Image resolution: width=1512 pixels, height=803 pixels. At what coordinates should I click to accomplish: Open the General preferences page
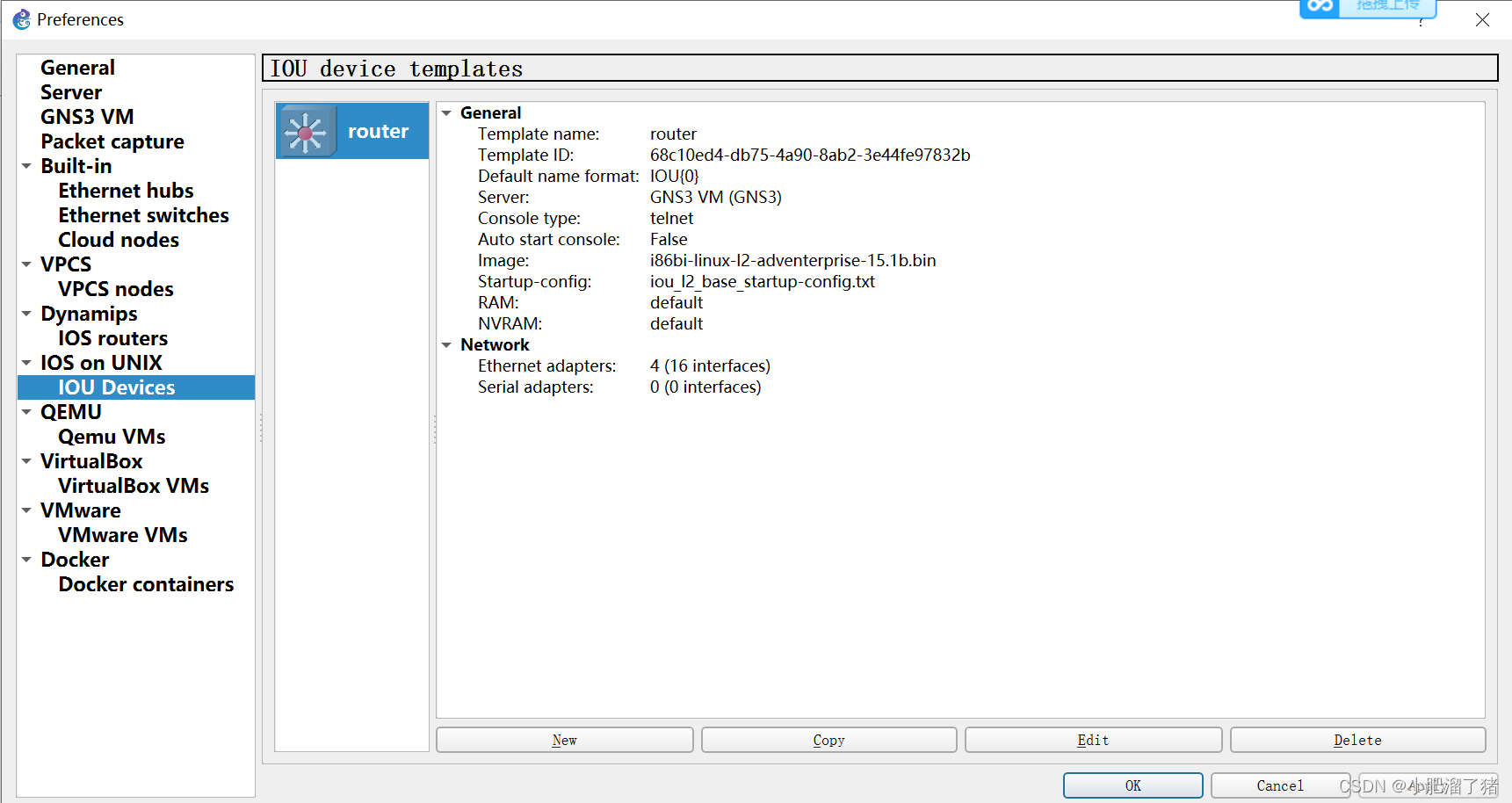coord(77,68)
